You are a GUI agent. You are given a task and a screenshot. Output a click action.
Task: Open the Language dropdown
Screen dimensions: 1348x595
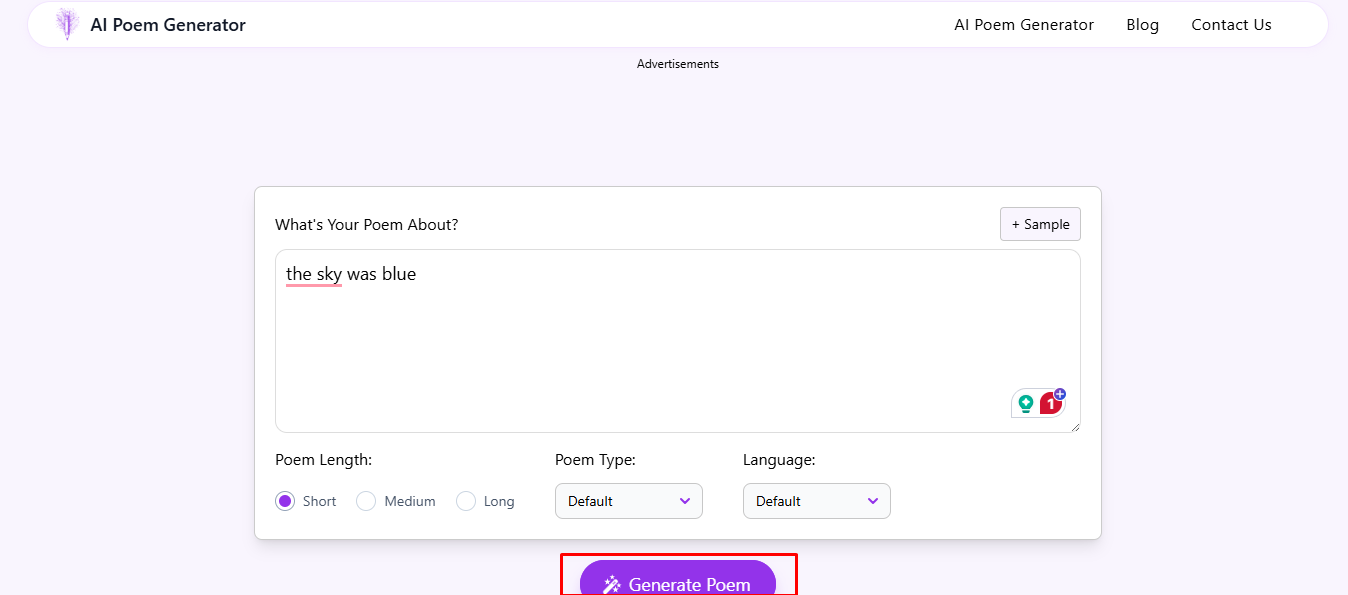click(816, 501)
